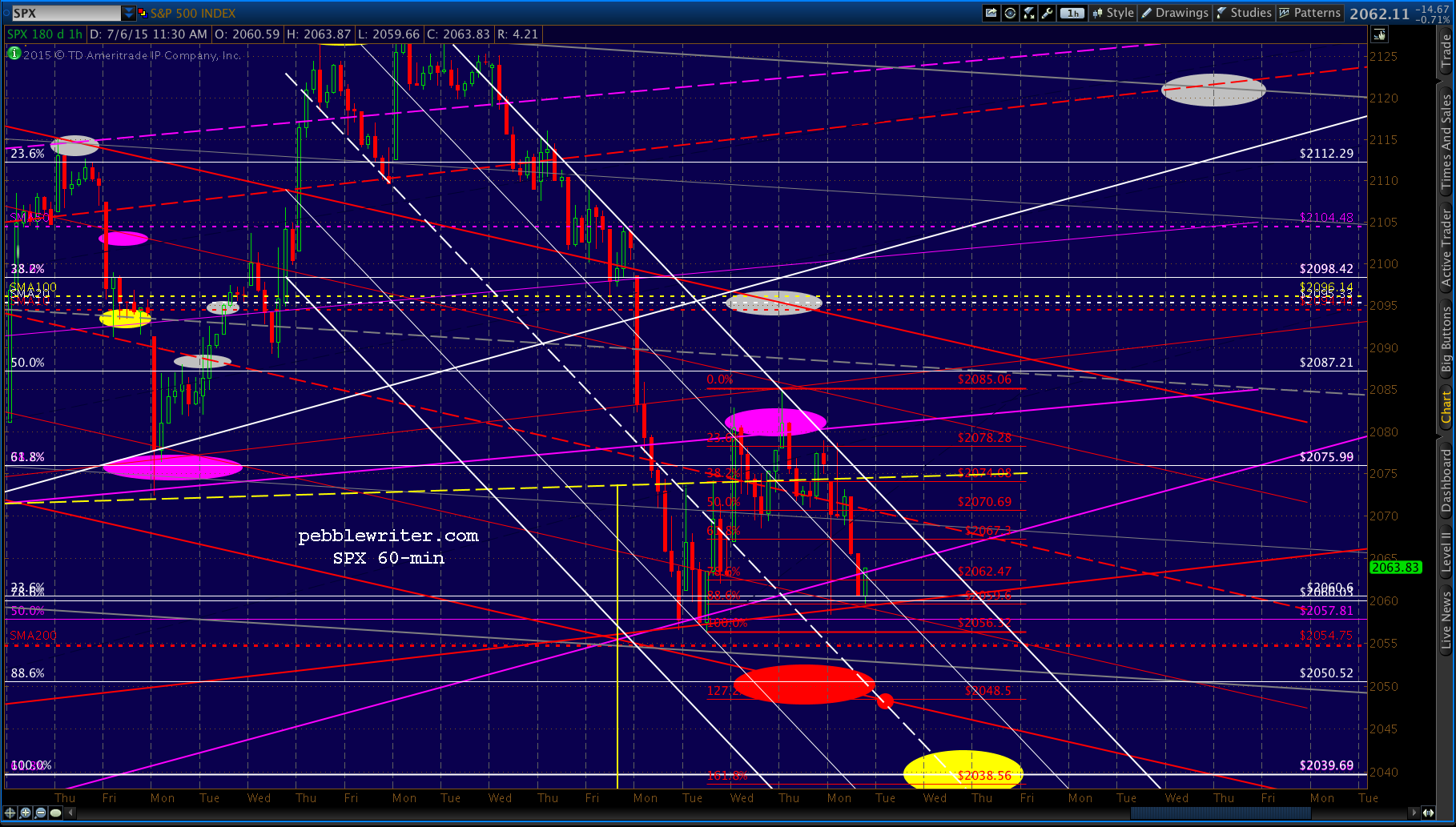Open chart settings wrench icon
The height and width of the screenshot is (827, 1456).
(1047, 13)
